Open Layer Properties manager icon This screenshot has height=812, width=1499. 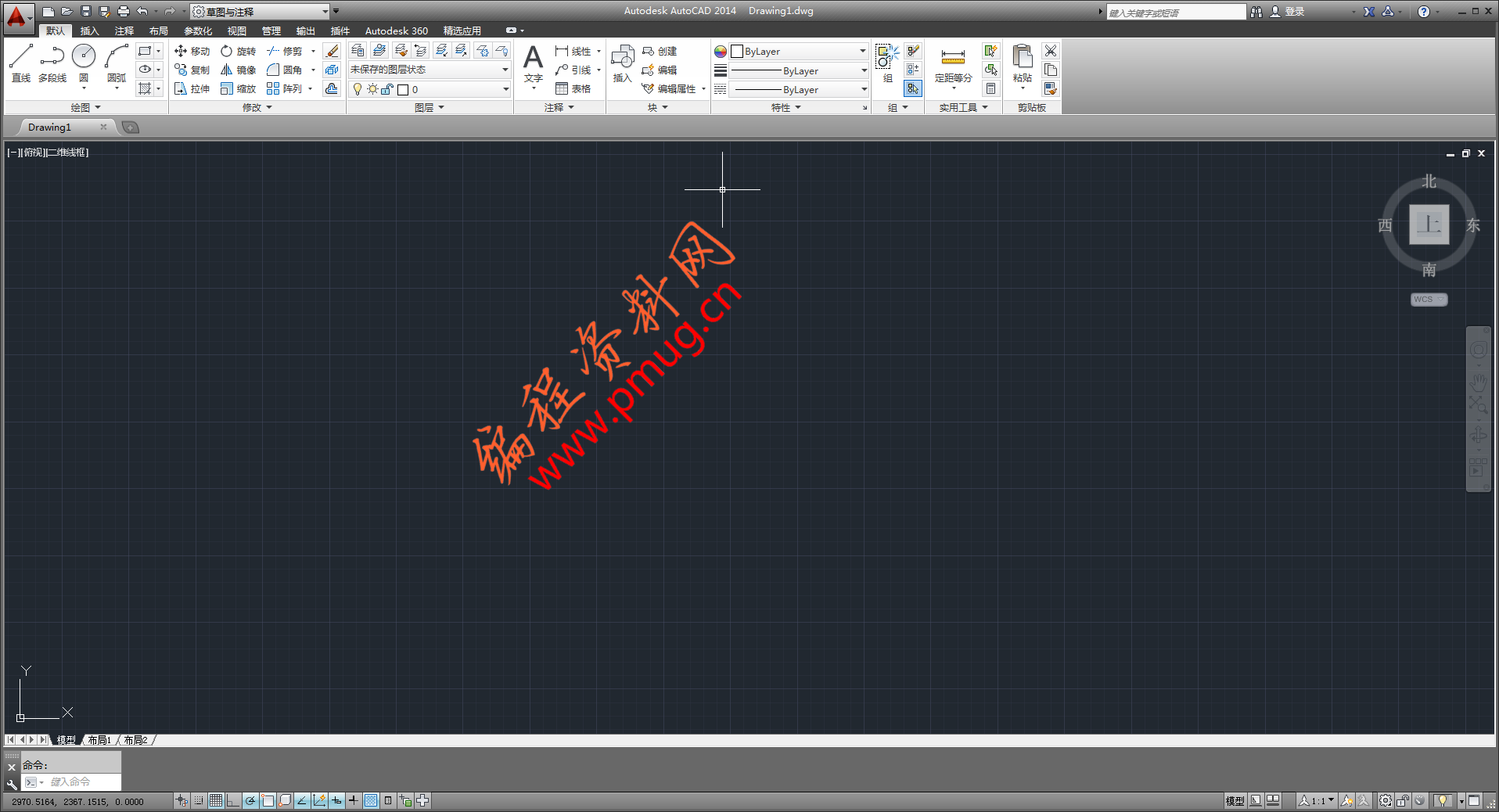(x=358, y=51)
